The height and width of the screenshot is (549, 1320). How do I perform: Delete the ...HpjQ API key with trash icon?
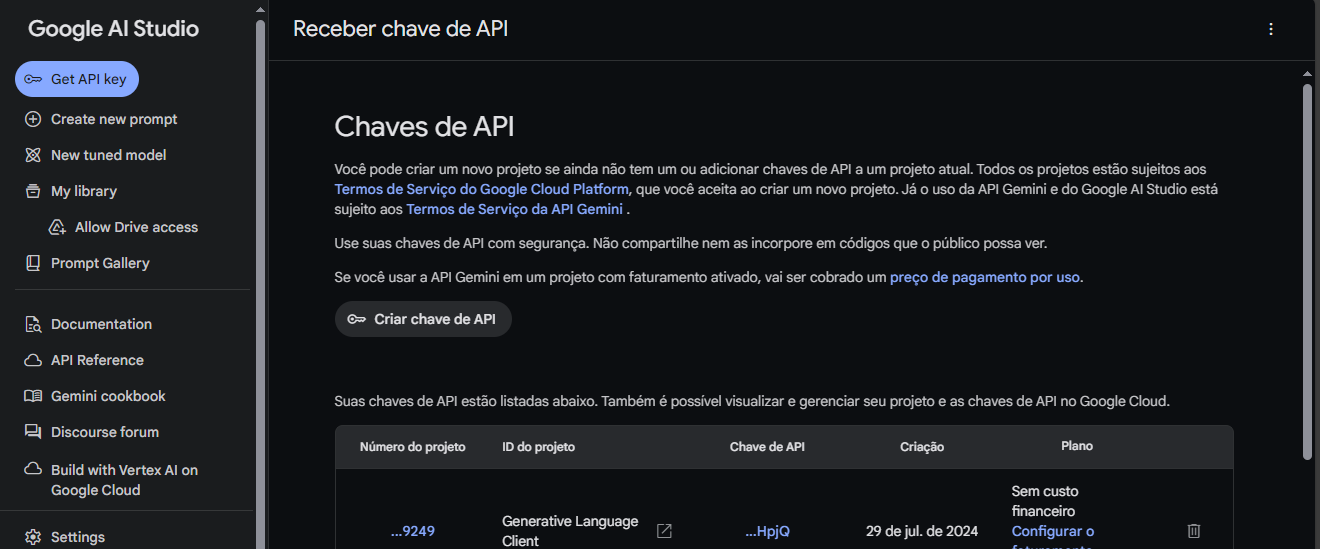click(x=1193, y=531)
